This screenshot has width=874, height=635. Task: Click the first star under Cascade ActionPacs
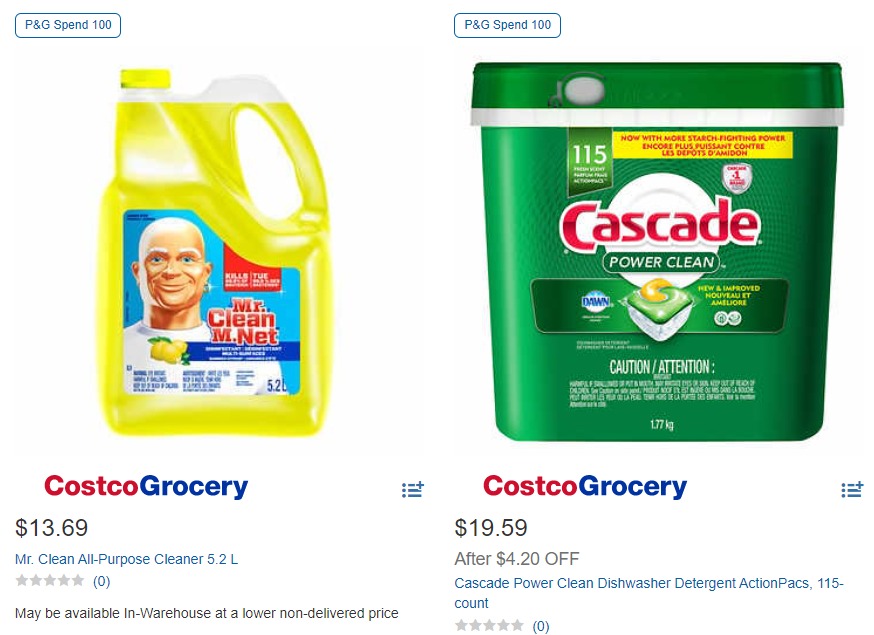(x=461, y=626)
